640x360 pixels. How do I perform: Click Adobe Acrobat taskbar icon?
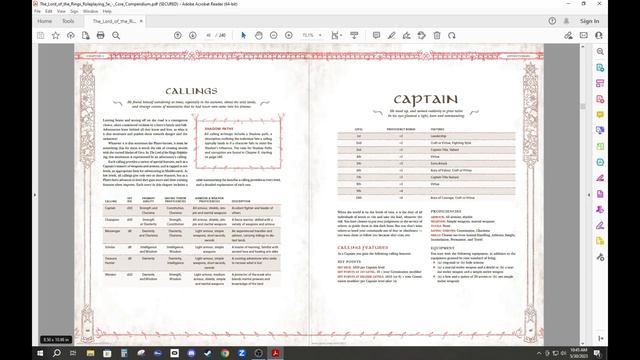[276, 353]
